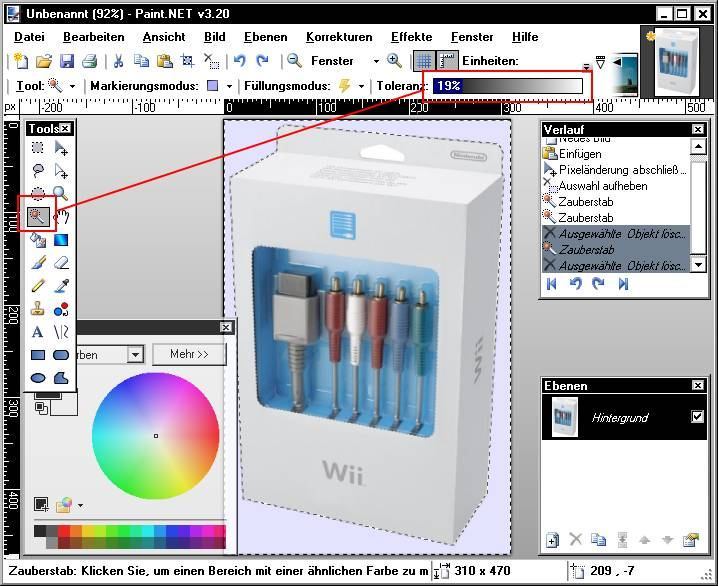Open the Tool chooser dropdown
Image resolution: width=718 pixels, height=586 pixels.
[72, 86]
